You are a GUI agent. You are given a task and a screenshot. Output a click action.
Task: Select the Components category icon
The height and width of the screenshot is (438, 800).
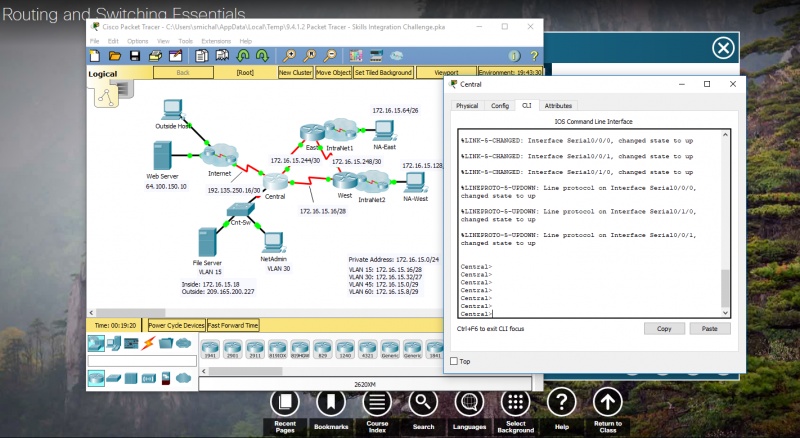tap(131, 344)
